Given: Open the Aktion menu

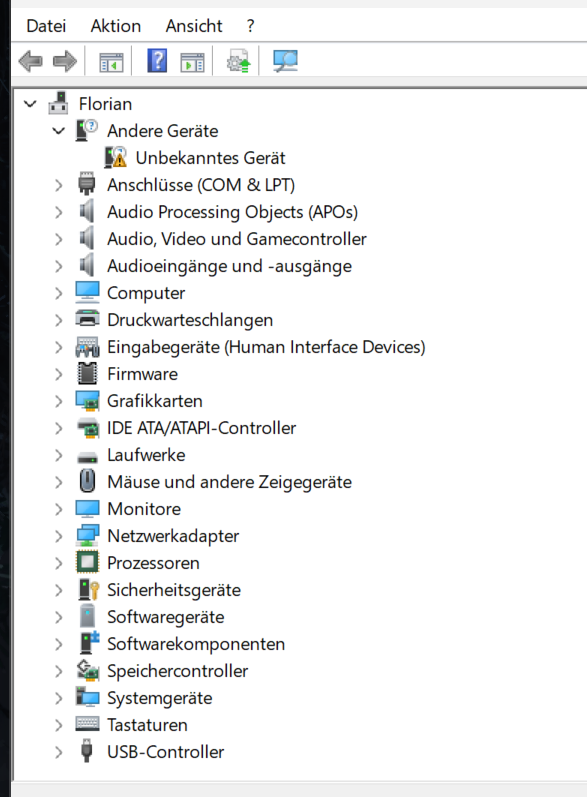Looking at the screenshot, I should point(115,25).
